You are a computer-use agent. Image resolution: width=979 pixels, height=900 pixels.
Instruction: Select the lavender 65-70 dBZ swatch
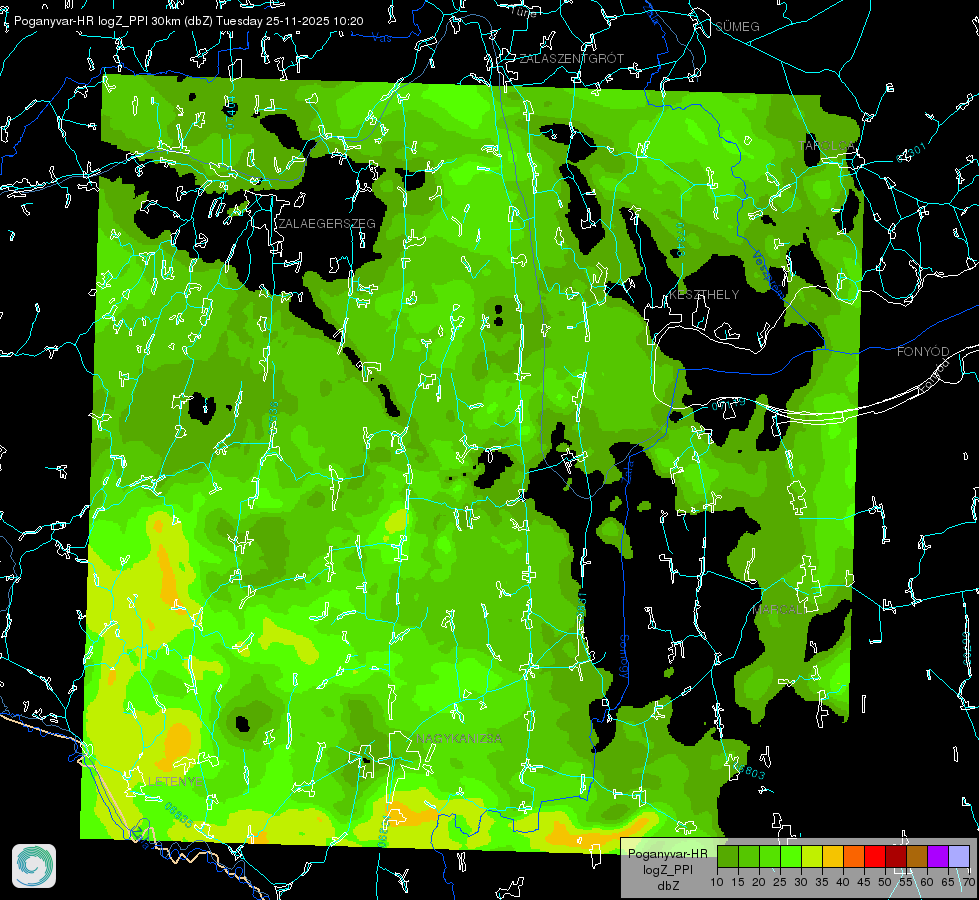point(959,856)
